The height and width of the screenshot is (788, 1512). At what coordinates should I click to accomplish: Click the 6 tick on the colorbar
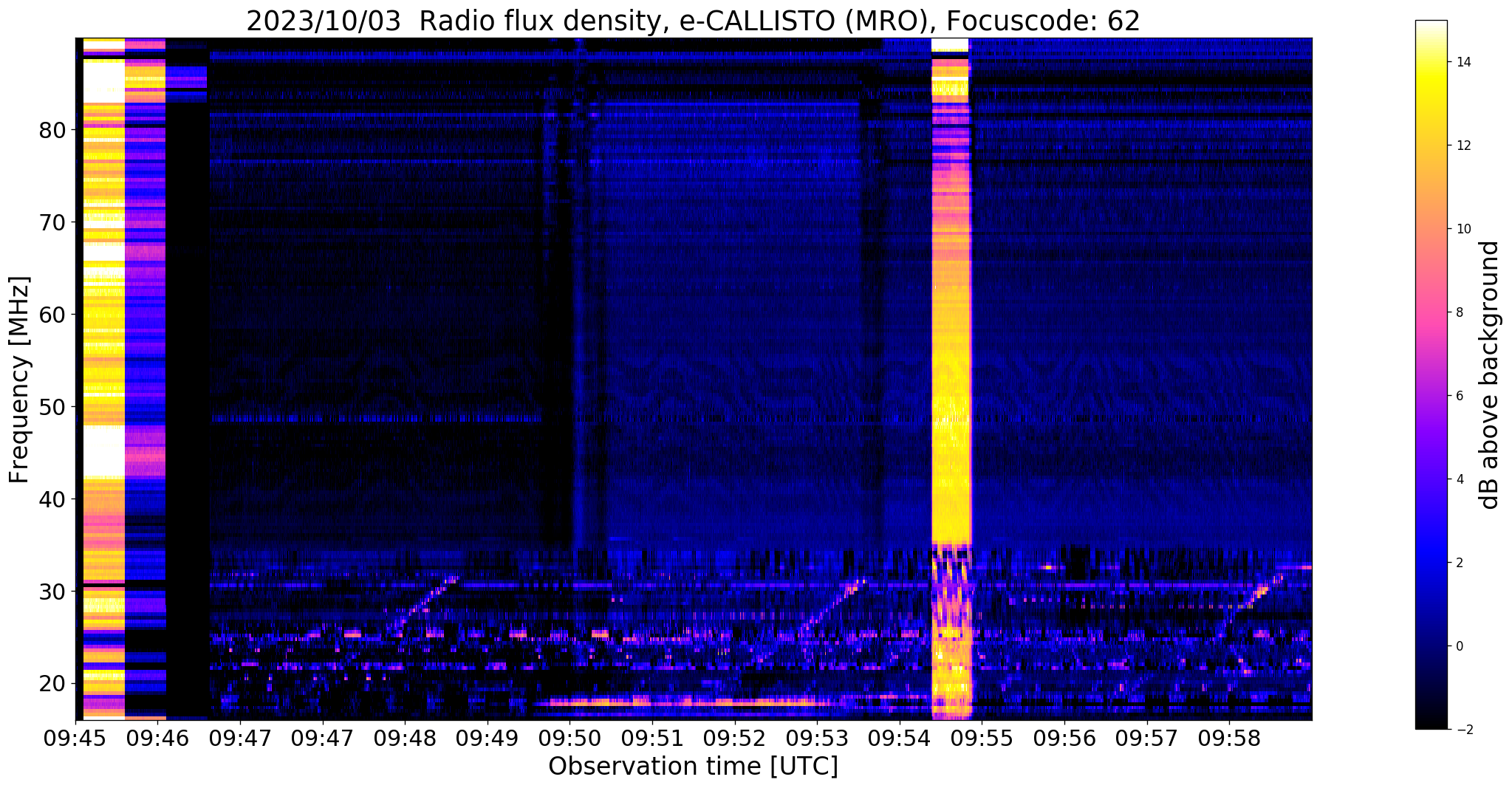coord(1460,396)
